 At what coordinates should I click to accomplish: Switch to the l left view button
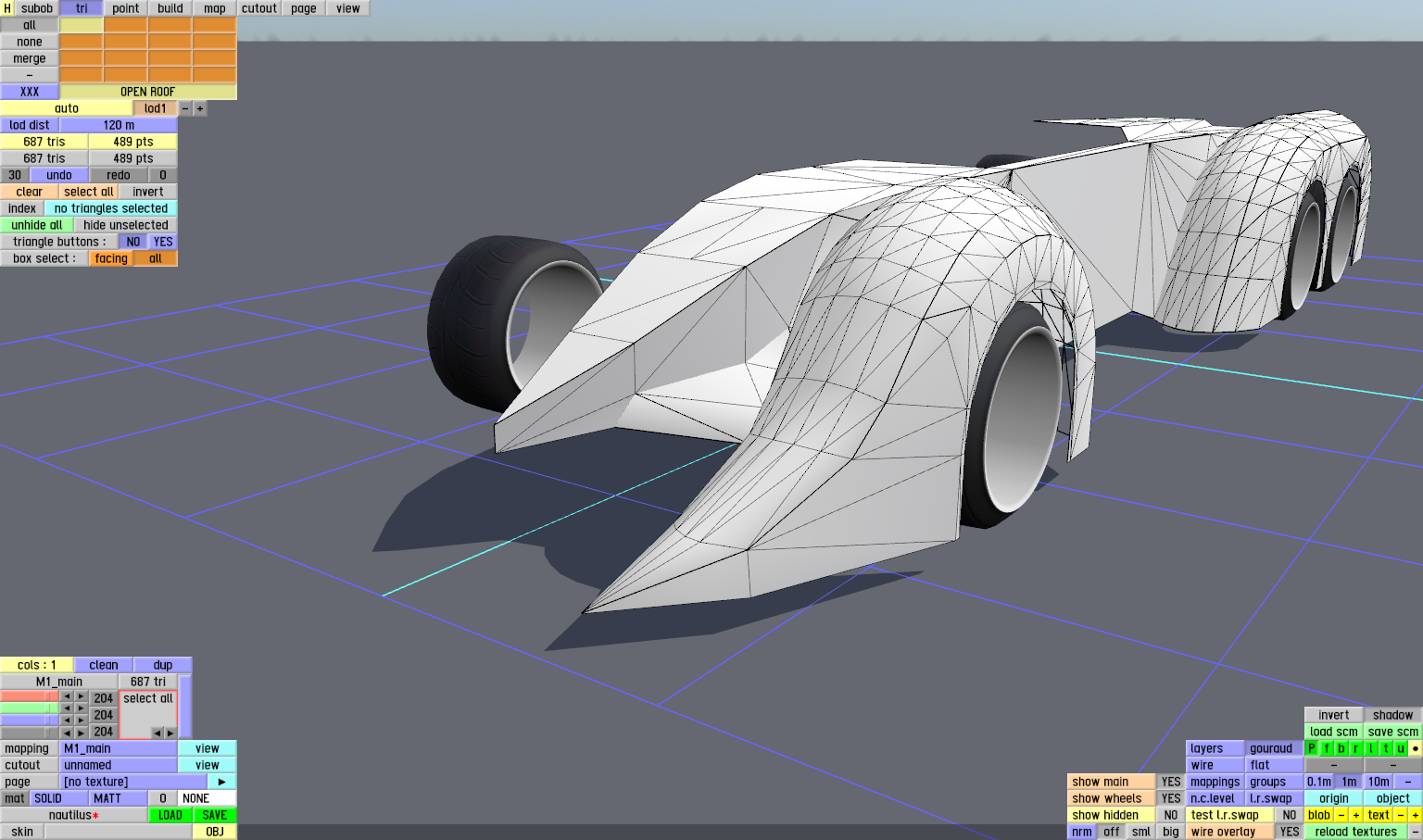(1371, 748)
